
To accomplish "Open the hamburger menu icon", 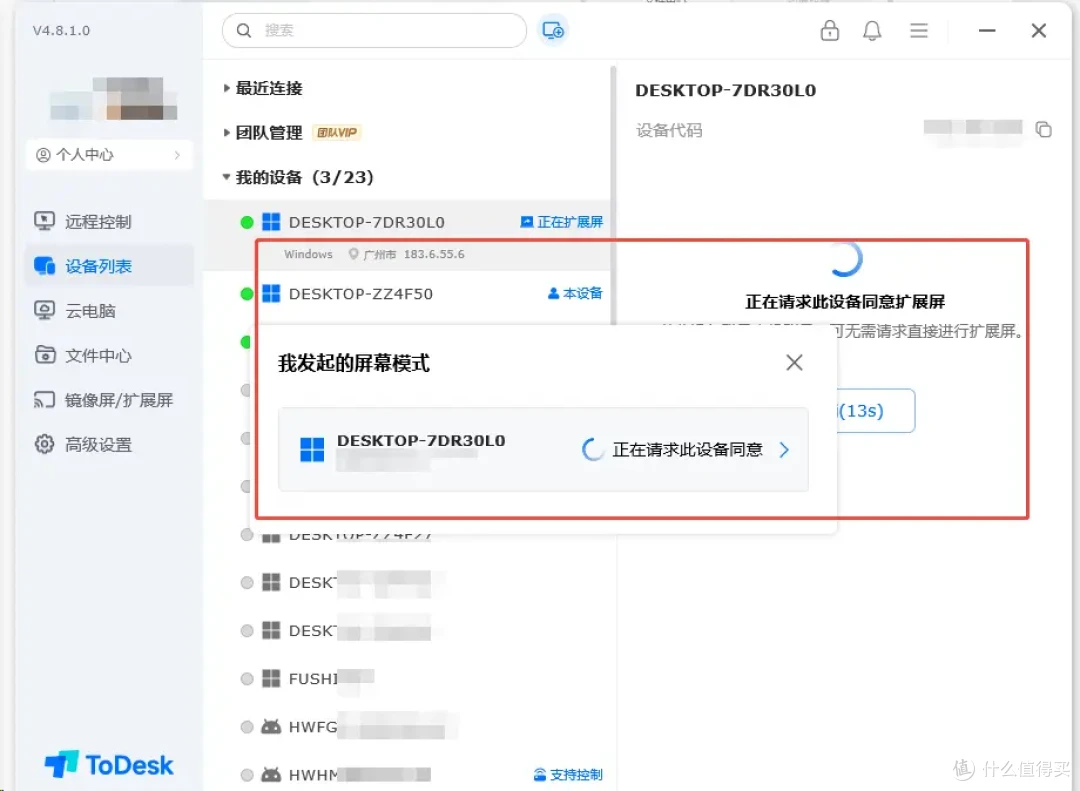I will 919,30.
